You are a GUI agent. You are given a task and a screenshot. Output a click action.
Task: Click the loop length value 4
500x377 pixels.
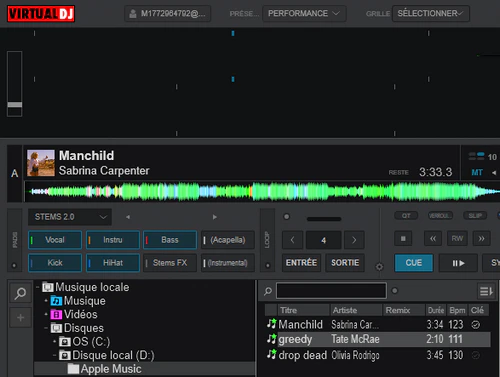323,240
